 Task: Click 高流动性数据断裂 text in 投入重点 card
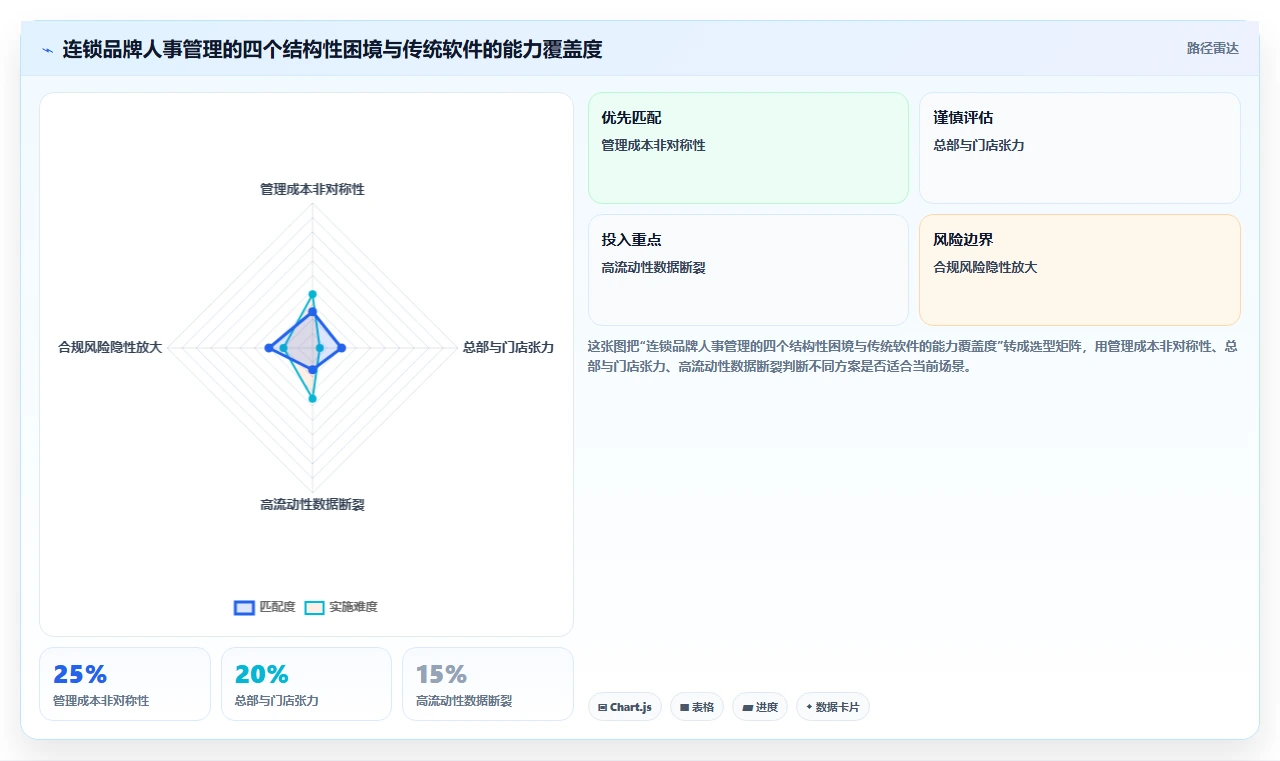point(653,267)
